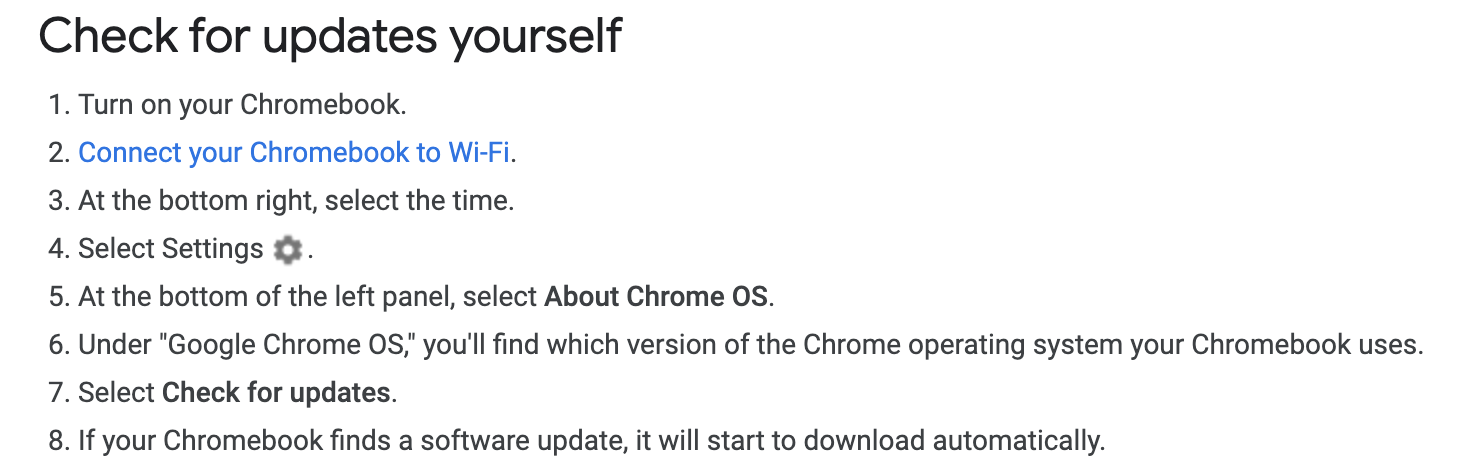Click the list number 6 marker
The width and height of the screenshot is (1460, 472).
[x=57, y=345]
